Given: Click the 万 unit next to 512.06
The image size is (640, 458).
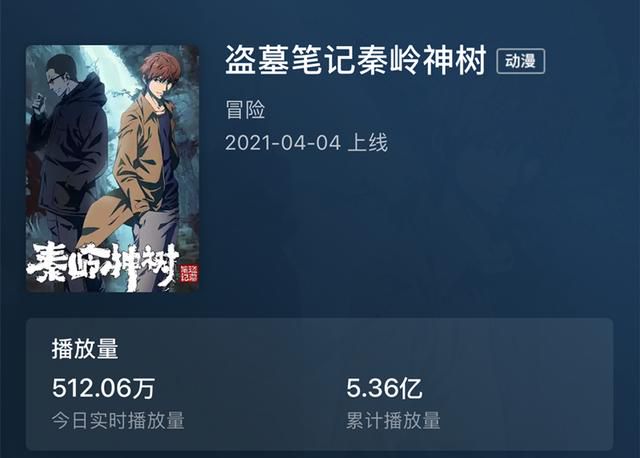Looking at the screenshot, I should [143, 388].
